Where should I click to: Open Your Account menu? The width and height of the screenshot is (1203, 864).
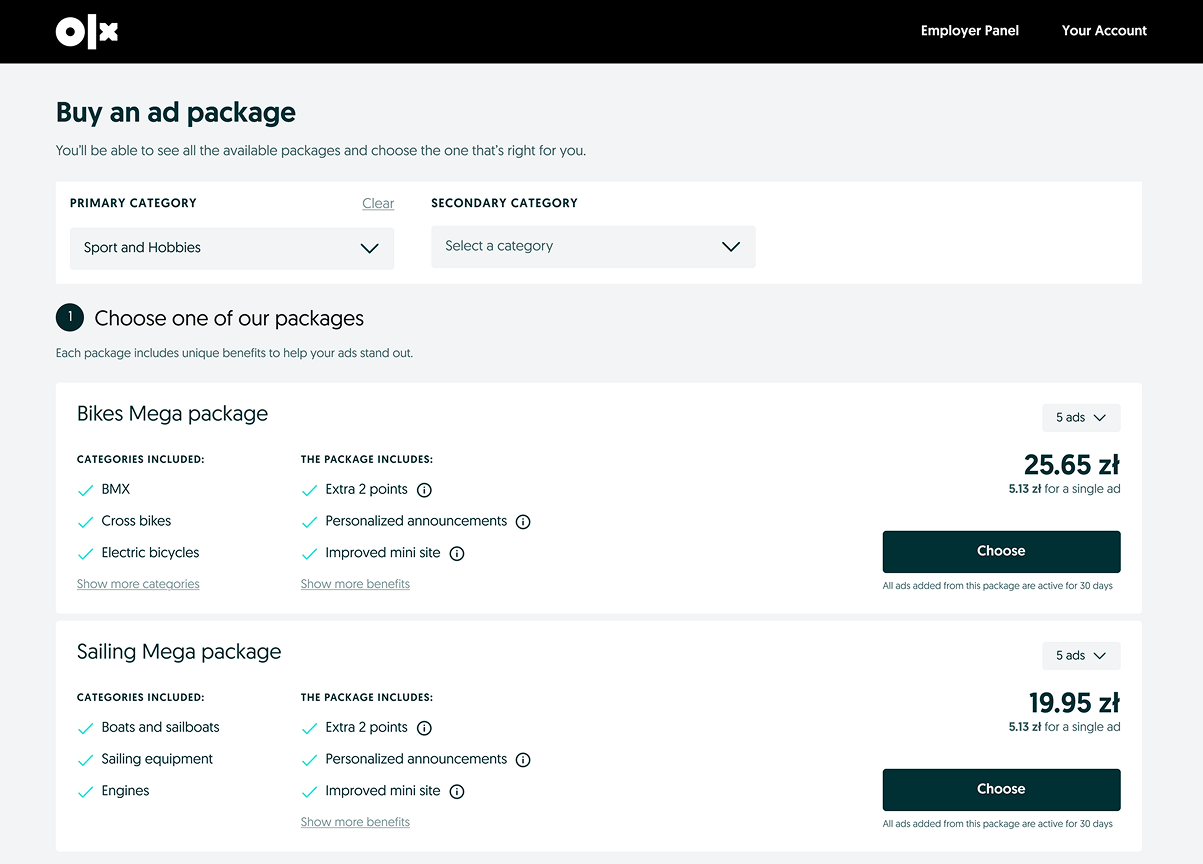(x=1104, y=31)
